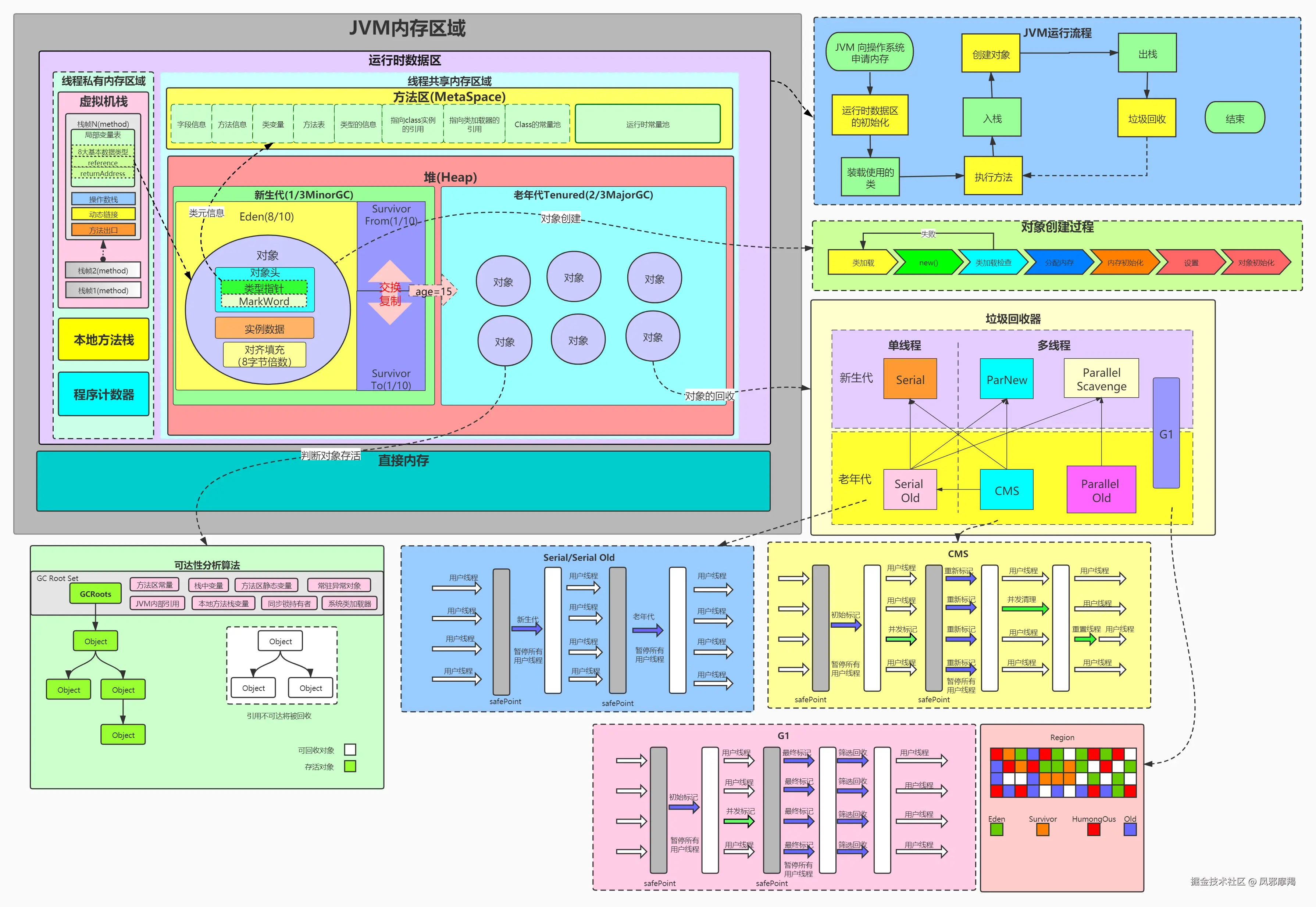Click the red 设置 arrow step
1316x907 pixels.
(x=1190, y=262)
